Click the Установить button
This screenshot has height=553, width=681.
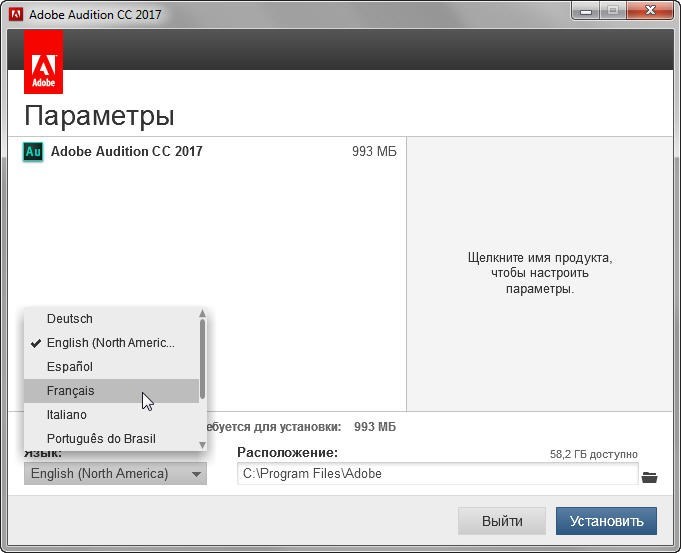(x=606, y=521)
